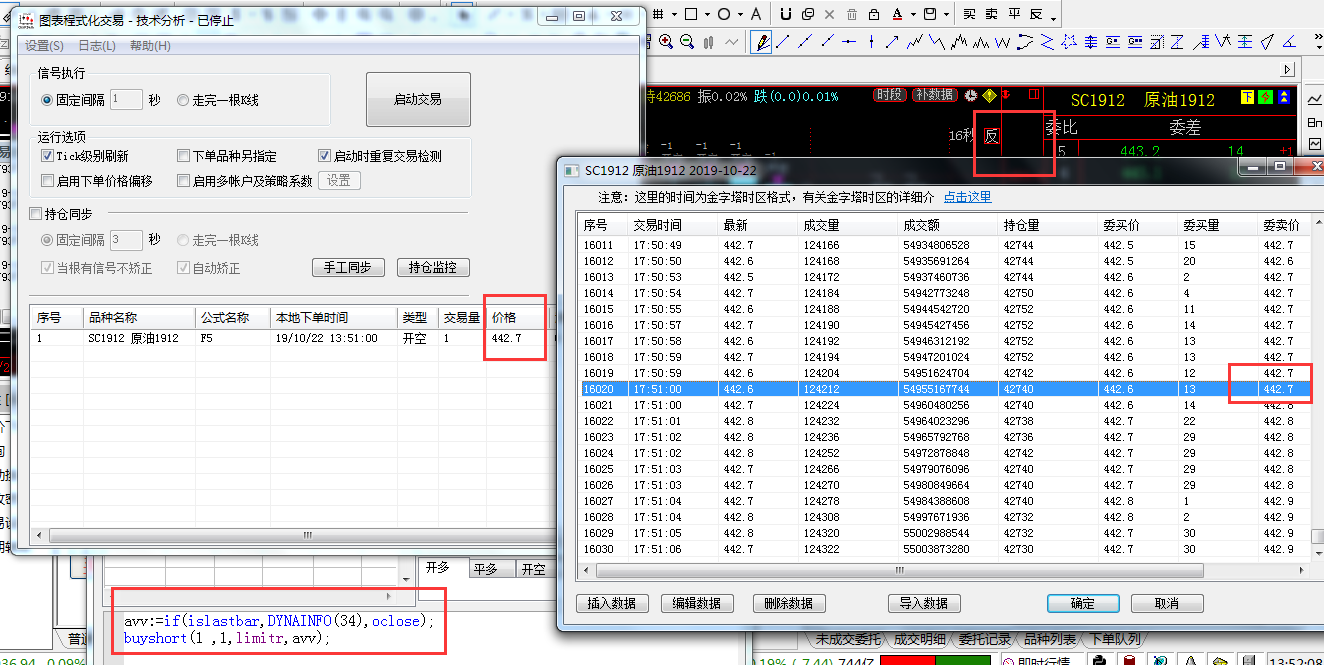Click the 导入数据 button
Screen dimensions: 1324x665
923,603
